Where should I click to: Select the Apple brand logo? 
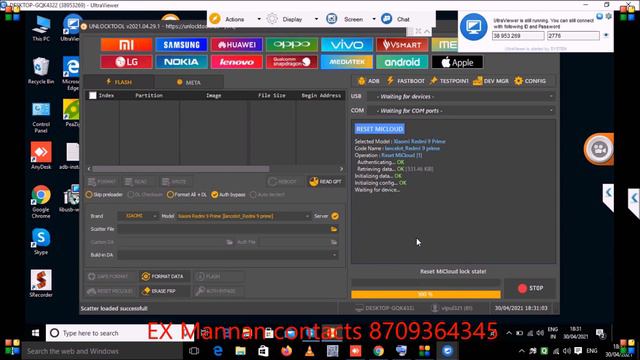[457, 62]
